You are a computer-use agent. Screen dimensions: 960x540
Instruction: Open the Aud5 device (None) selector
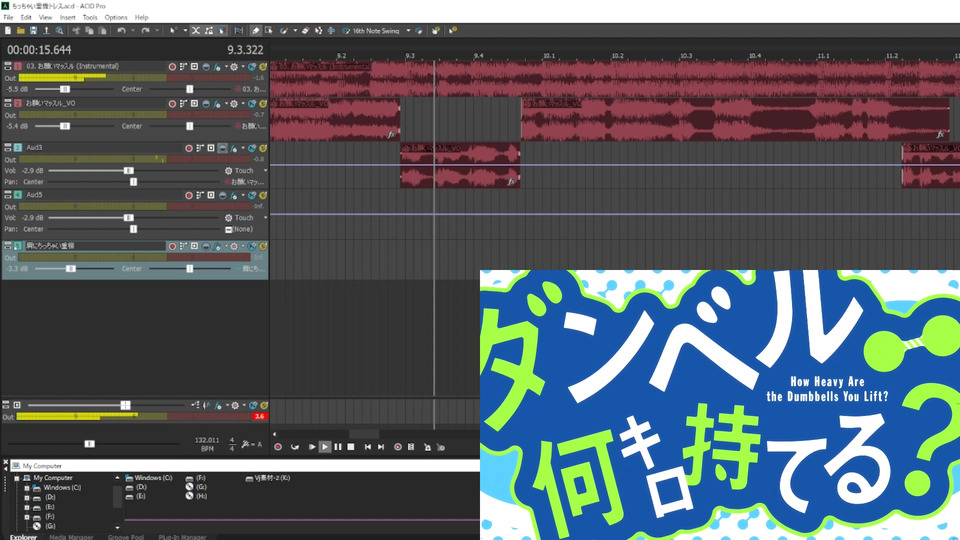coord(239,229)
